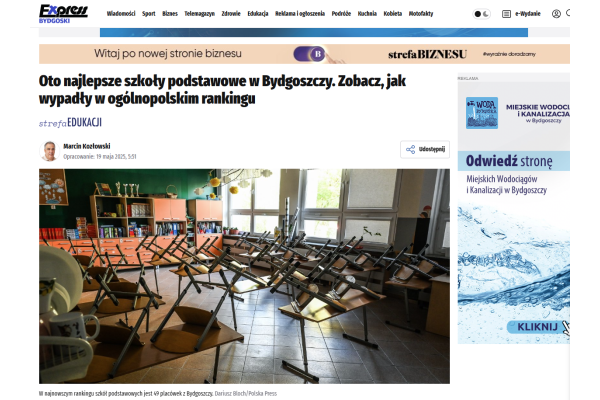Click the classroom article photo
This screenshot has height=400, width=600.
click(245, 276)
